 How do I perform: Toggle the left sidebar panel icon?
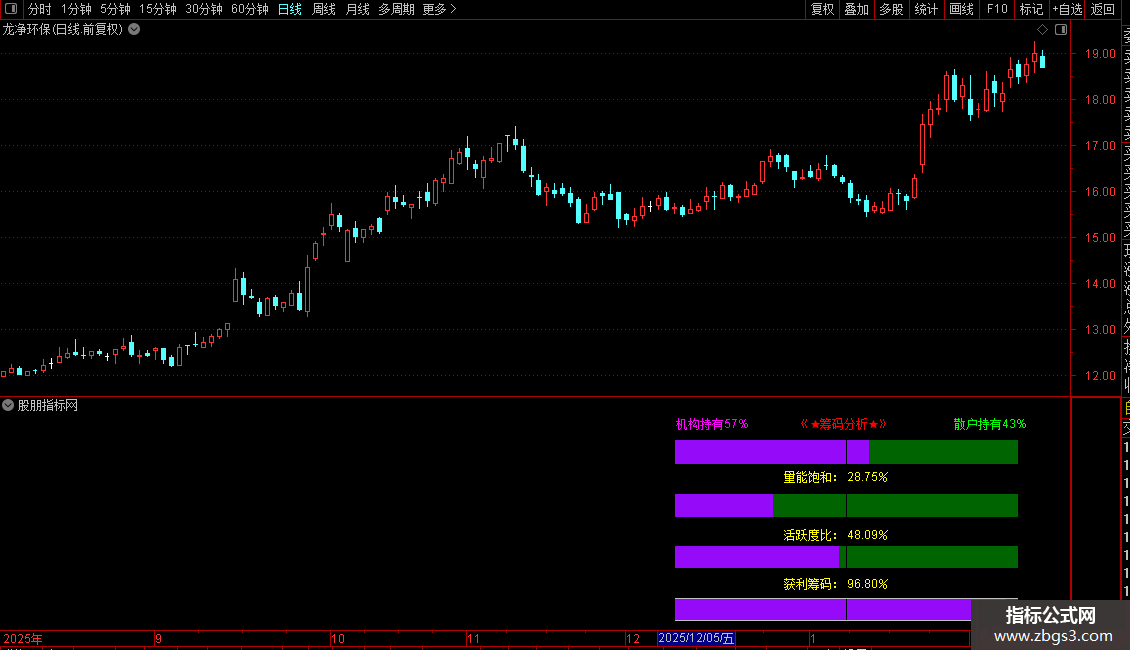[x=11, y=9]
